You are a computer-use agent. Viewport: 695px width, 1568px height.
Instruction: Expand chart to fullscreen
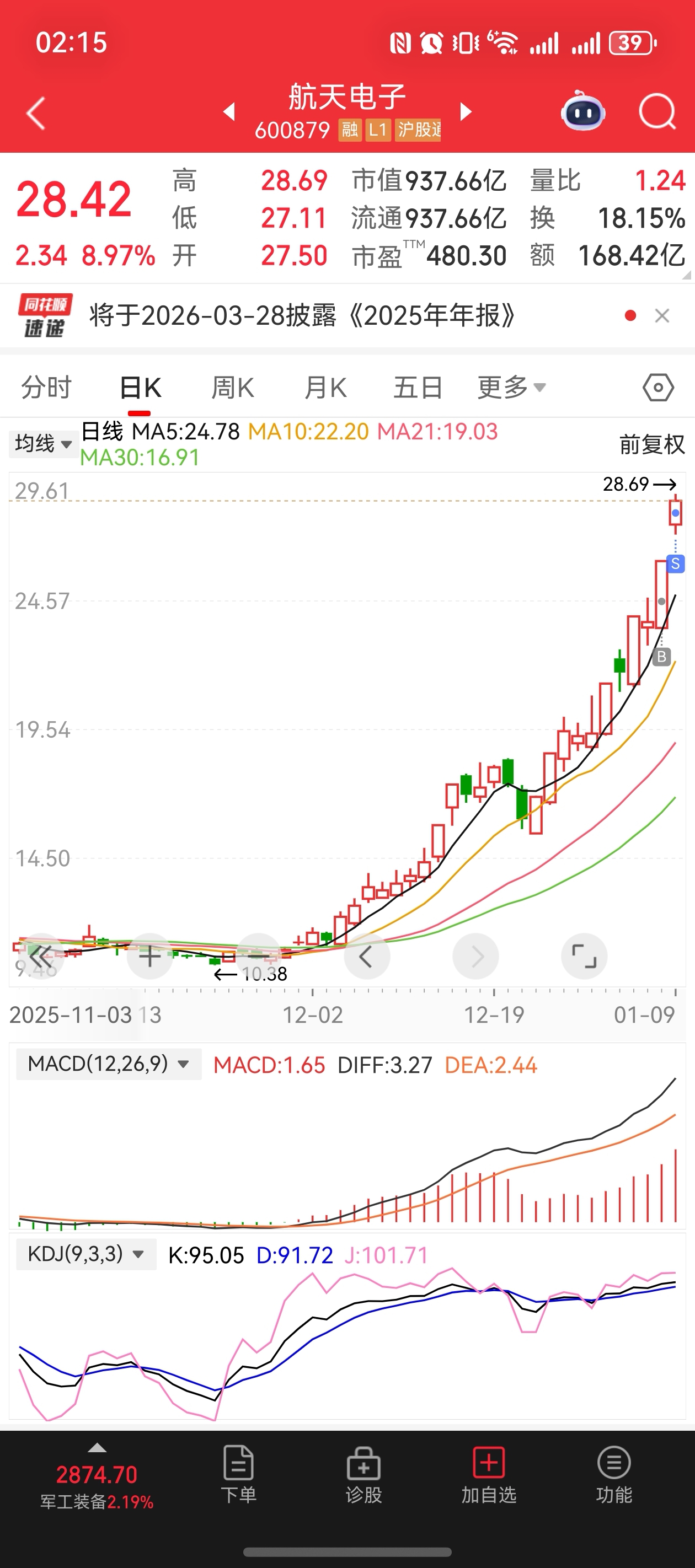coord(584,956)
